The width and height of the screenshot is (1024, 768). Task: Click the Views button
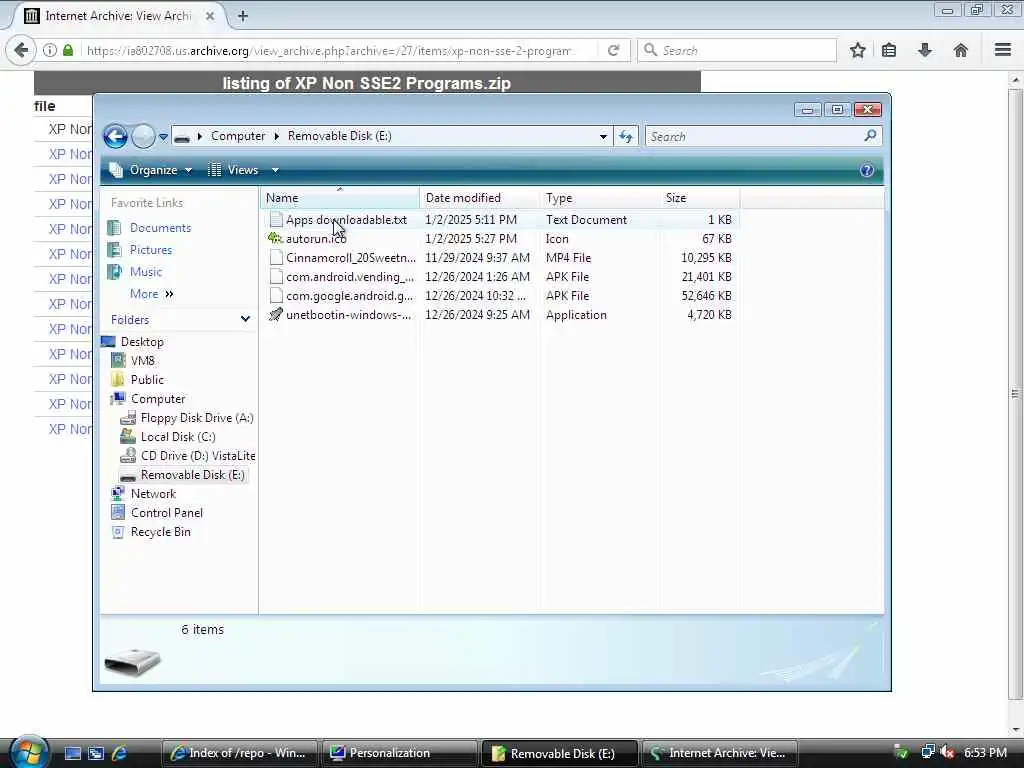click(x=234, y=170)
